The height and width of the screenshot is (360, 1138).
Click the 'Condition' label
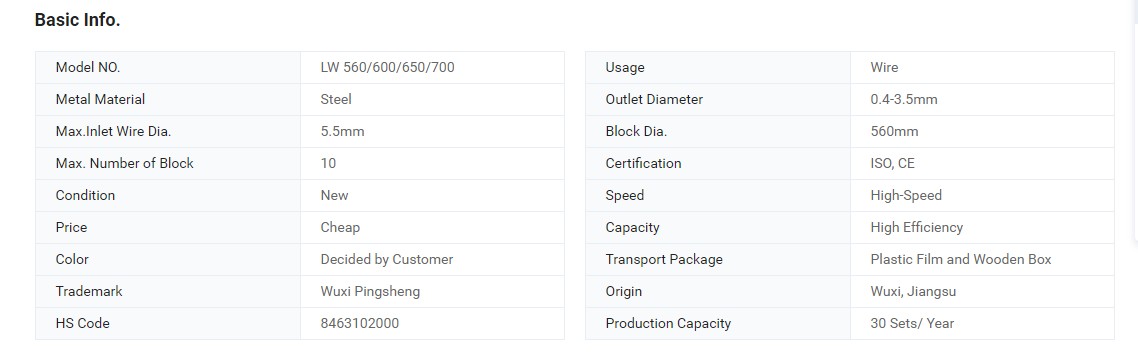pyautogui.click(x=85, y=195)
